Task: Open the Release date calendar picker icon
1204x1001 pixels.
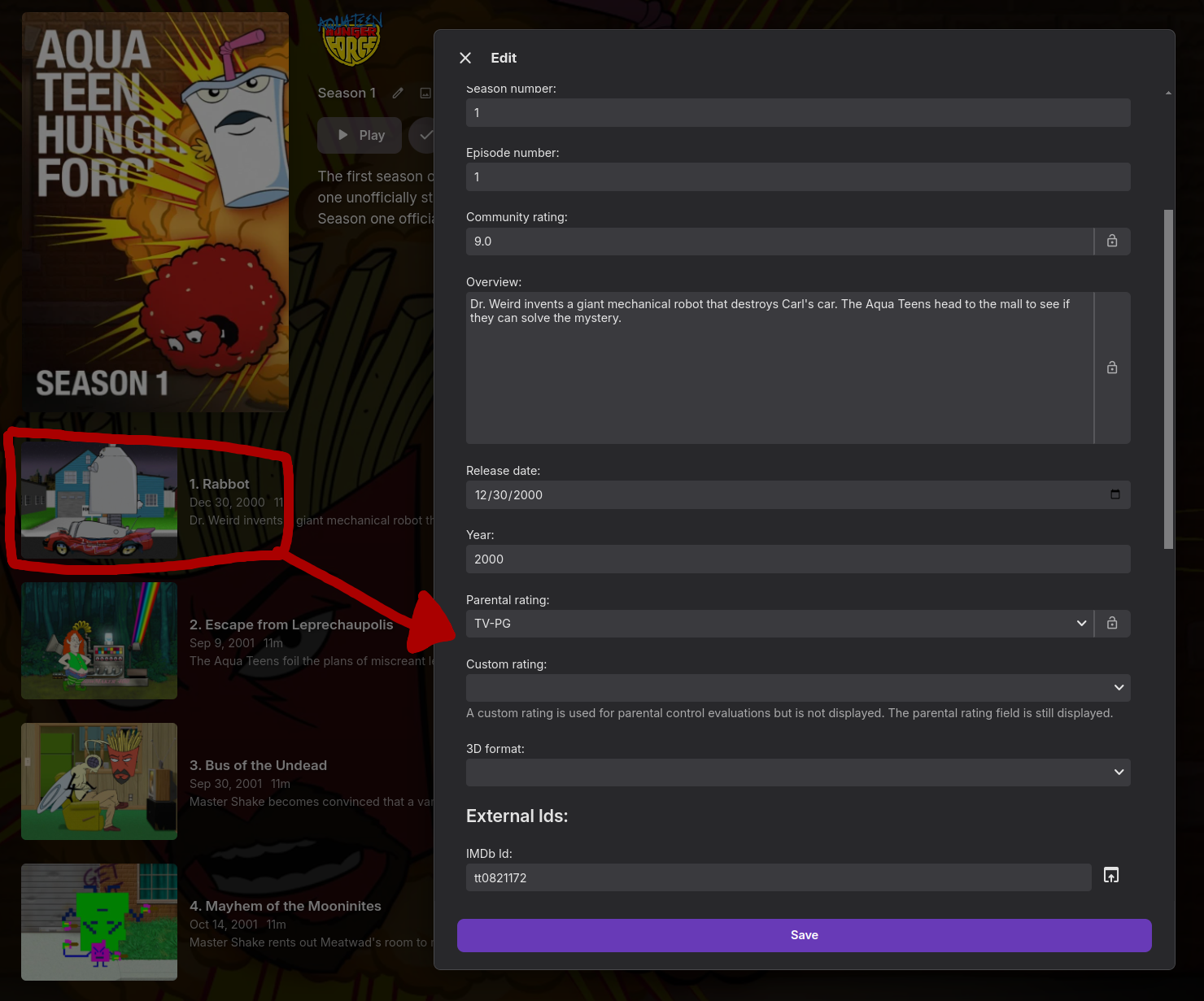Action: [1115, 494]
